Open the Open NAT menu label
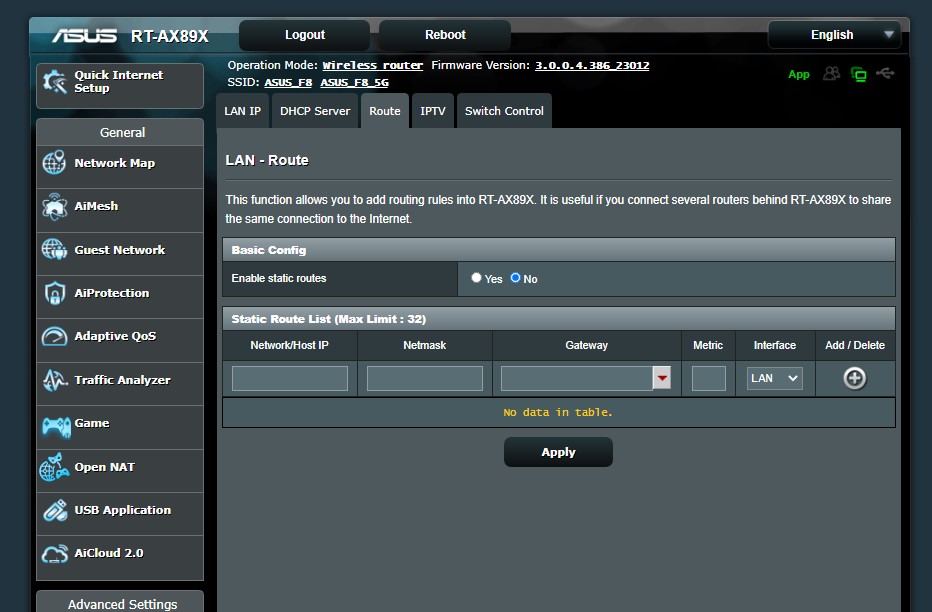 (x=105, y=467)
